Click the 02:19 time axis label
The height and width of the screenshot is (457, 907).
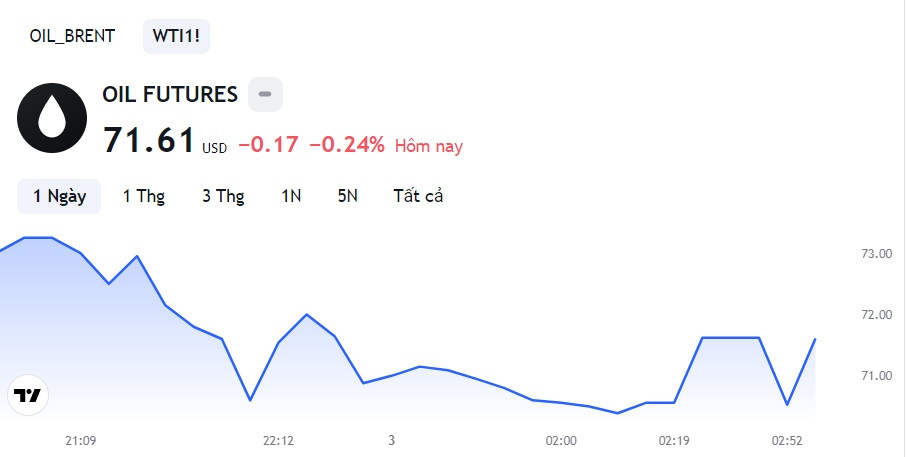coord(674,441)
